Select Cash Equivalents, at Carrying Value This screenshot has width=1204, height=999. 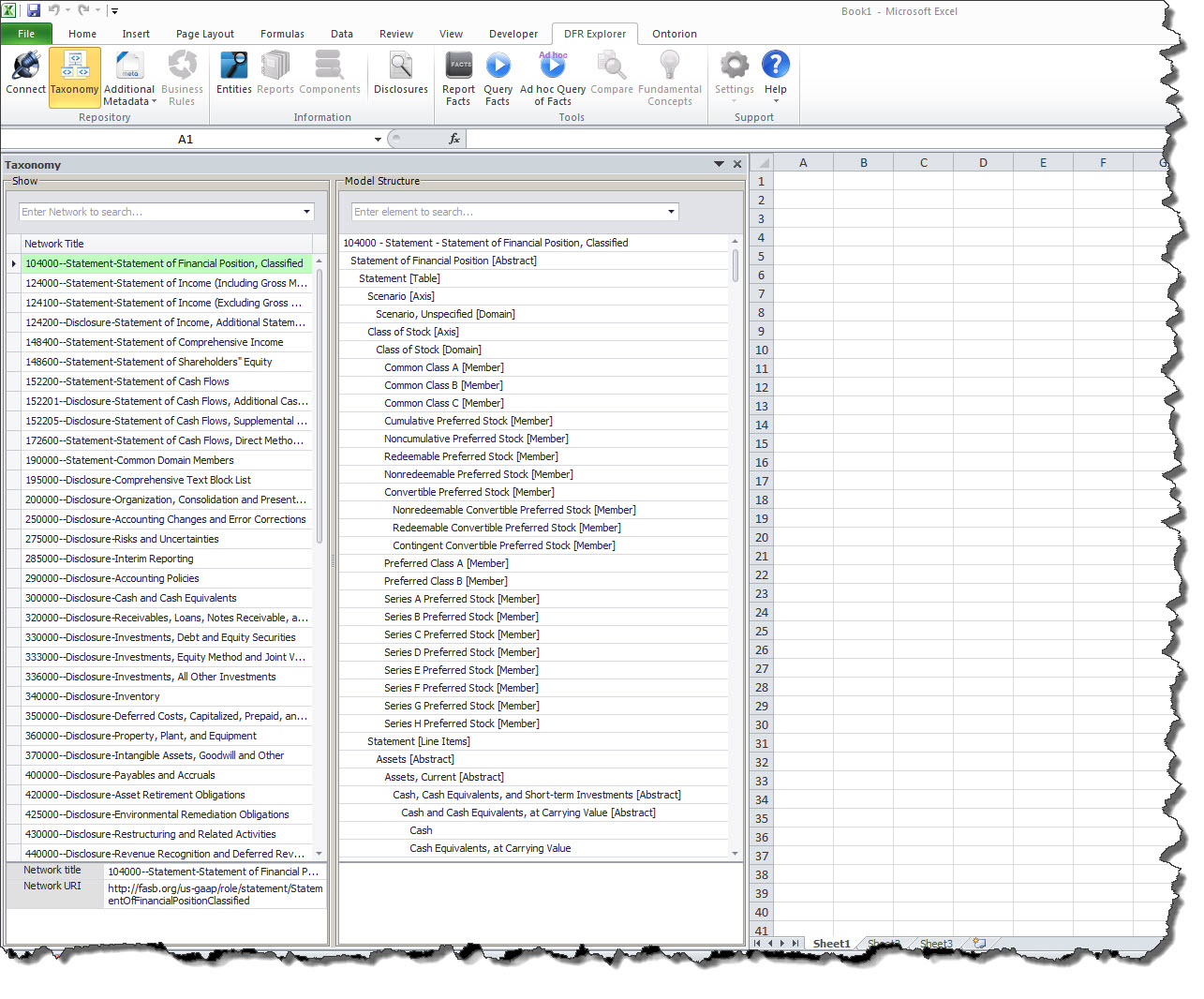pyautogui.click(x=490, y=848)
